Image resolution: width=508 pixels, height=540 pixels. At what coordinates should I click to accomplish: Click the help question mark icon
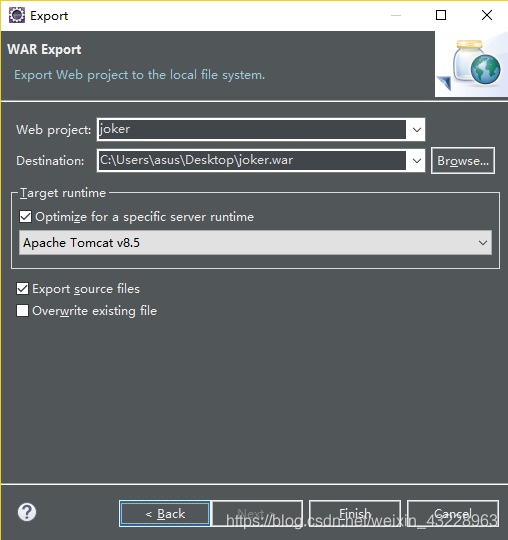(x=27, y=512)
